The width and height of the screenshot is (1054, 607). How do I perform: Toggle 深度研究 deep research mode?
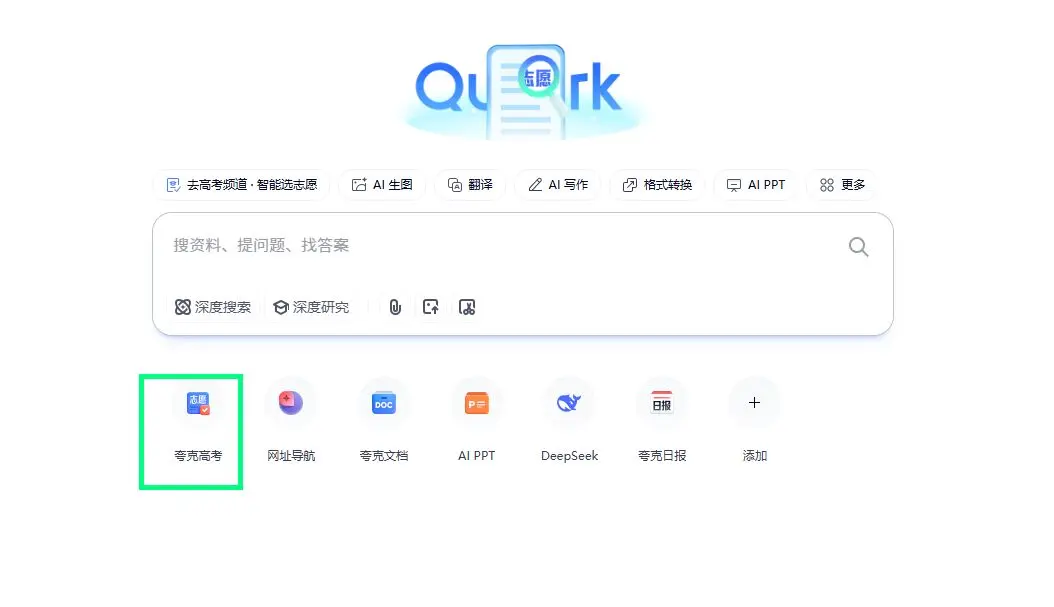point(311,307)
